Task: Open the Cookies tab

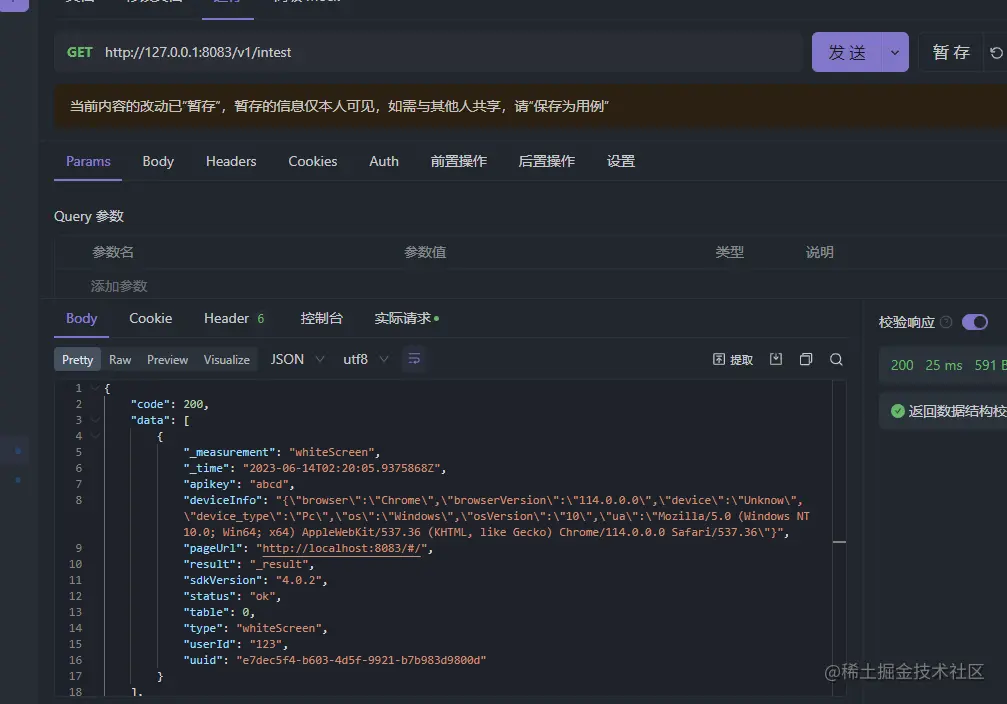Action: point(313,161)
